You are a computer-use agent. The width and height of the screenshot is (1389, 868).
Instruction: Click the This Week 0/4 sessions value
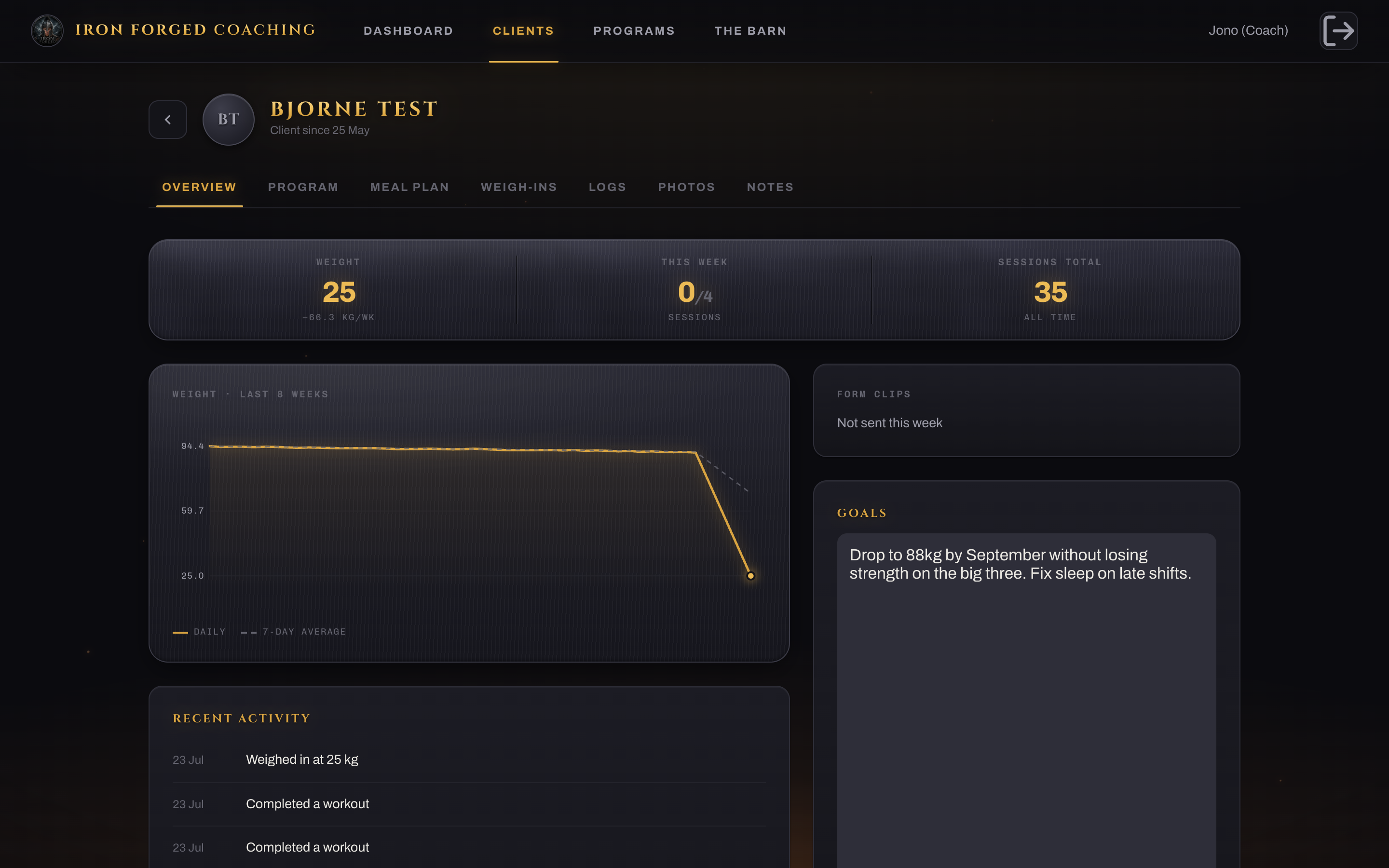(694, 292)
